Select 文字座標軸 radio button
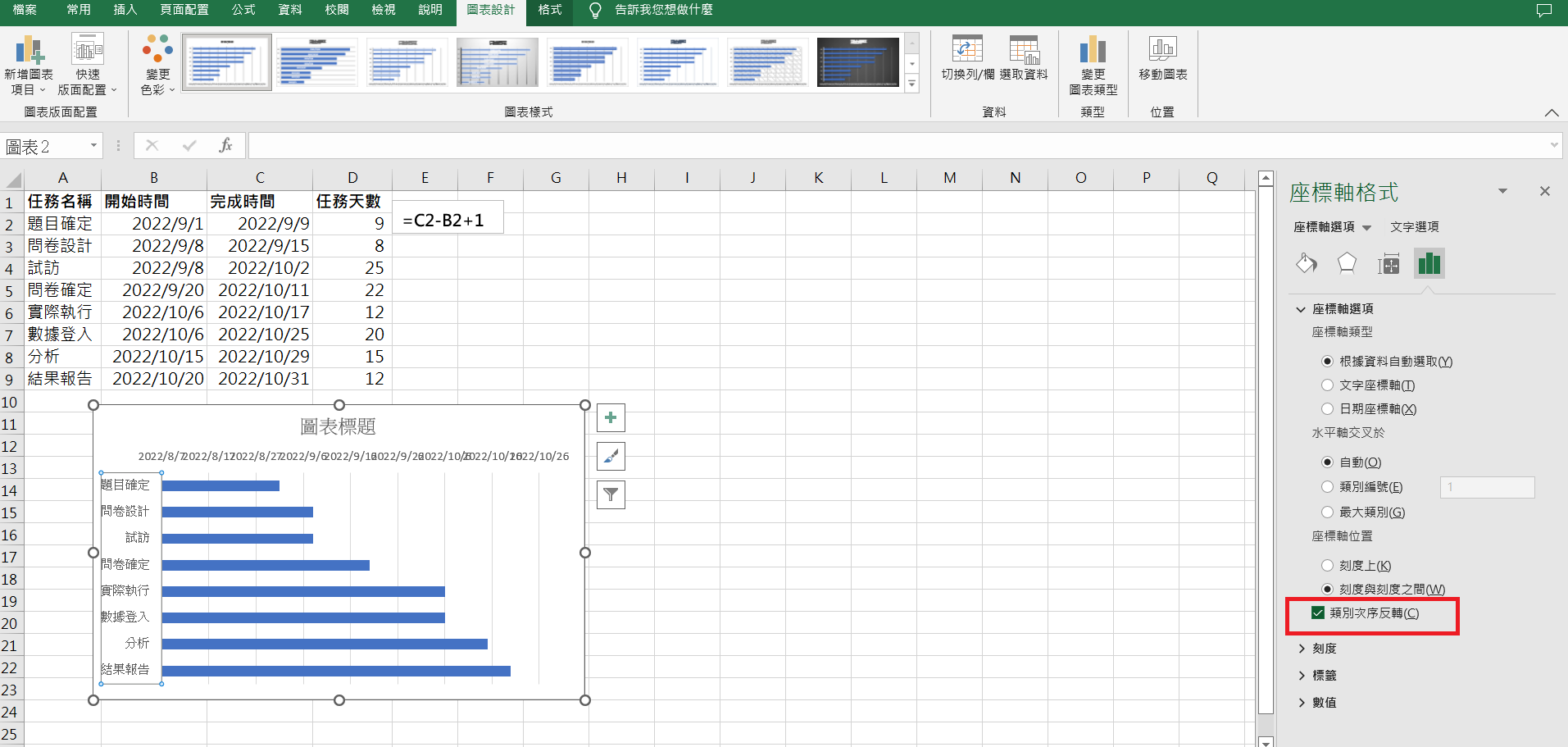This screenshot has height=747, width=1568. [1328, 385]
